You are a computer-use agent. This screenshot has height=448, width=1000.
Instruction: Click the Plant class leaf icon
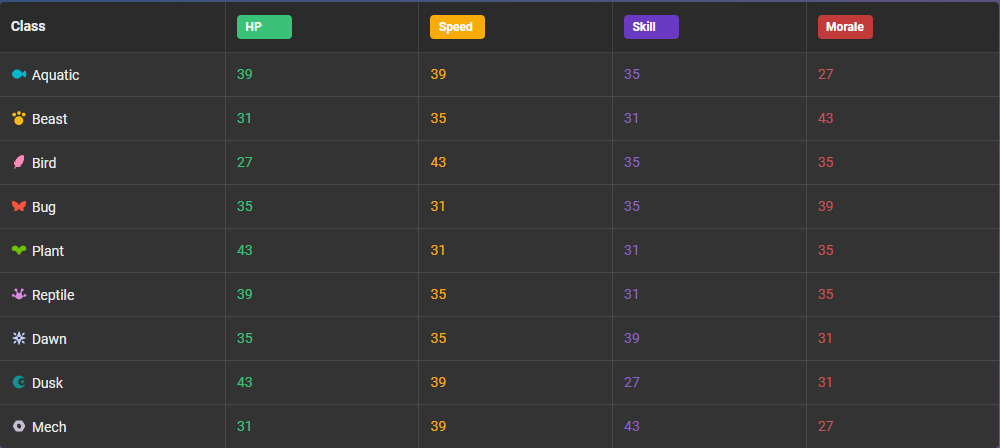18,251
